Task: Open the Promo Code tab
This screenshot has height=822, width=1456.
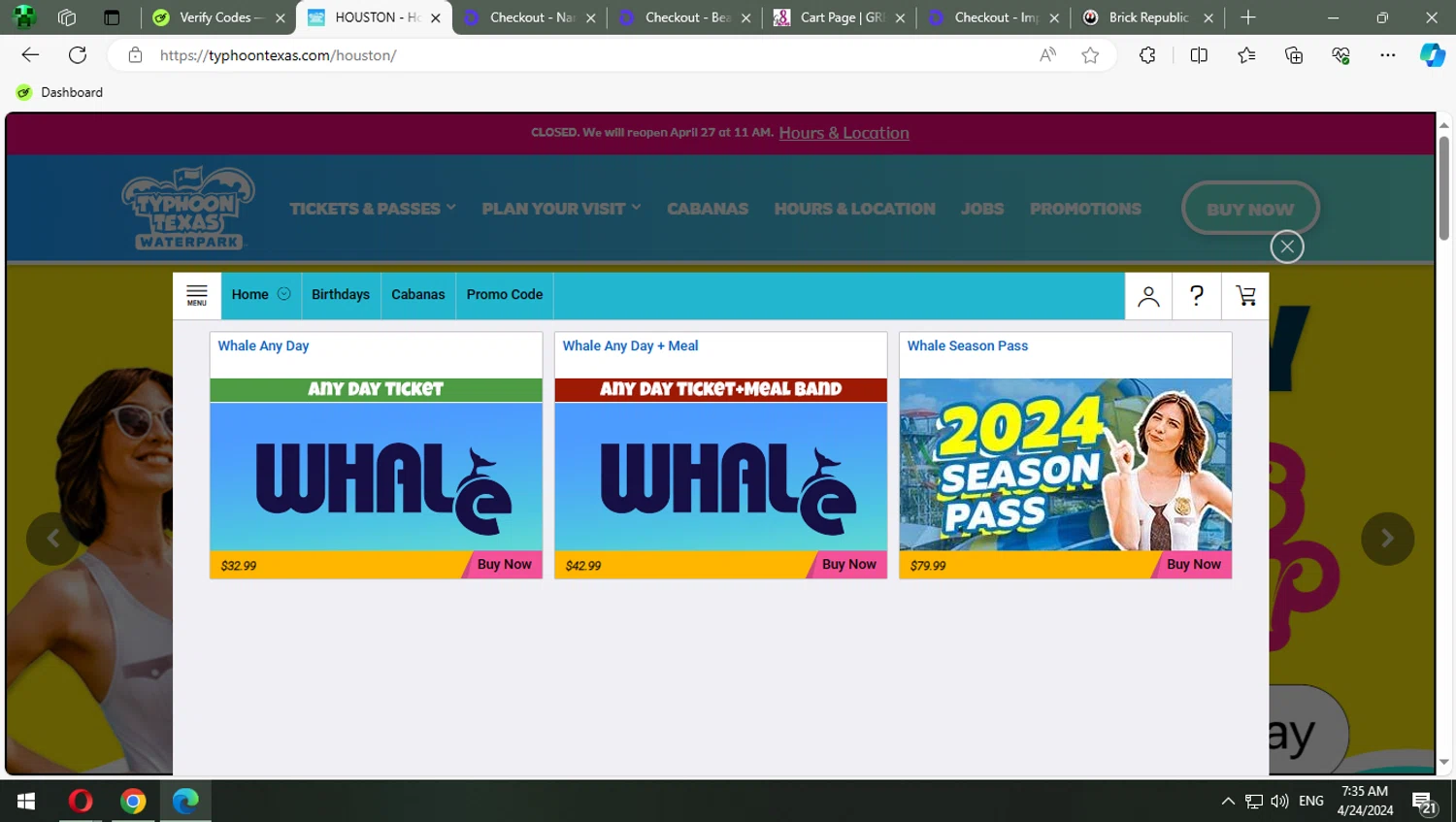Action: [505, 295]
